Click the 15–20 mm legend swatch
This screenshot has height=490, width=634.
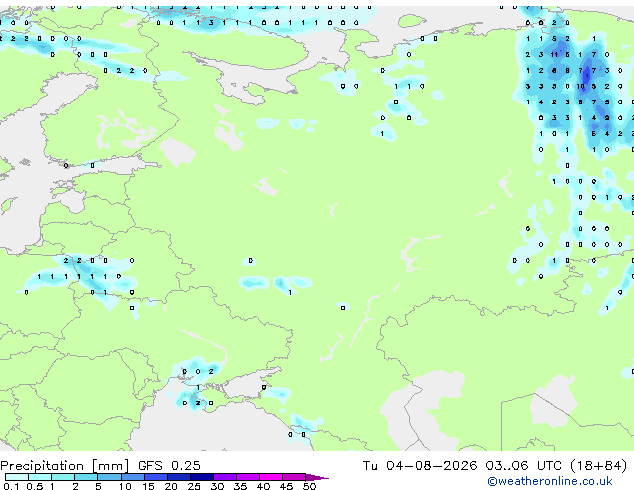pyautogui.click(x=155, y=477)
